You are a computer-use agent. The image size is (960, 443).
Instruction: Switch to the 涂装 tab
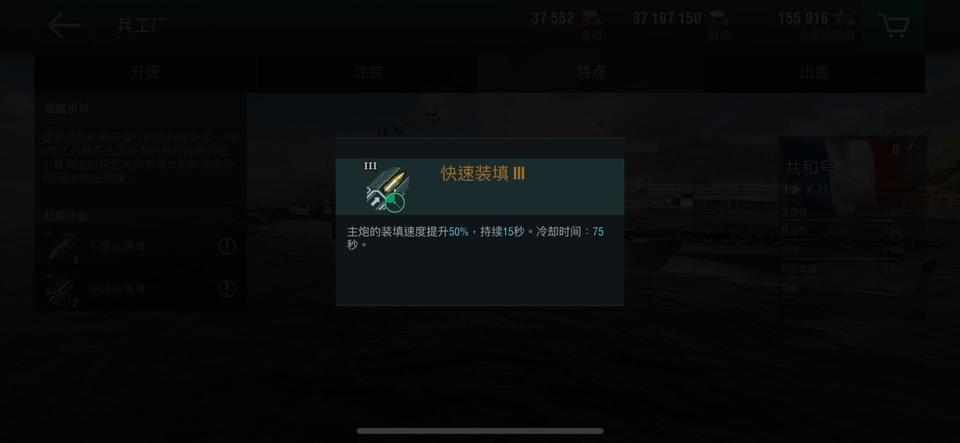click(x=368, y=73)
